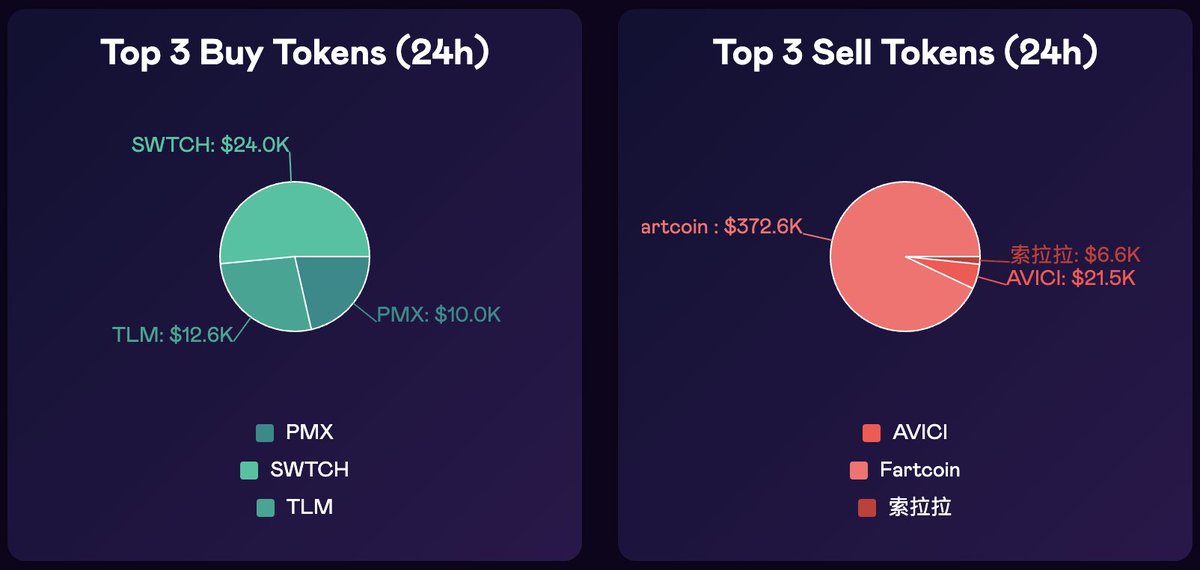Toggle PMX legend label in buy chart
The height and width of the screenshot is (570, 1200).
tap(309, 433)
